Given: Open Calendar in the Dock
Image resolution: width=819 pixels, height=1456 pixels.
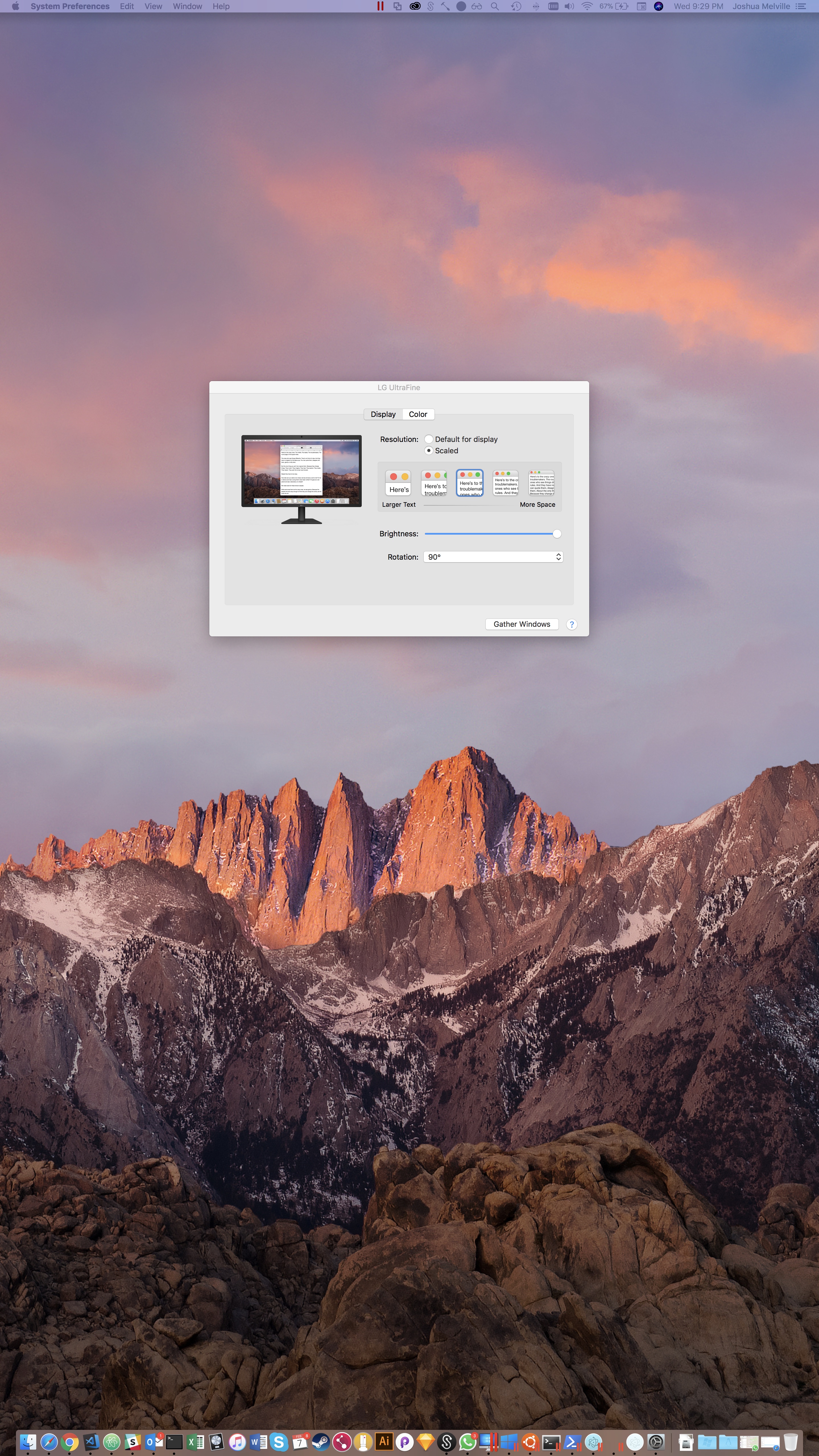Looking at the screenshot, I should 299,1442.
